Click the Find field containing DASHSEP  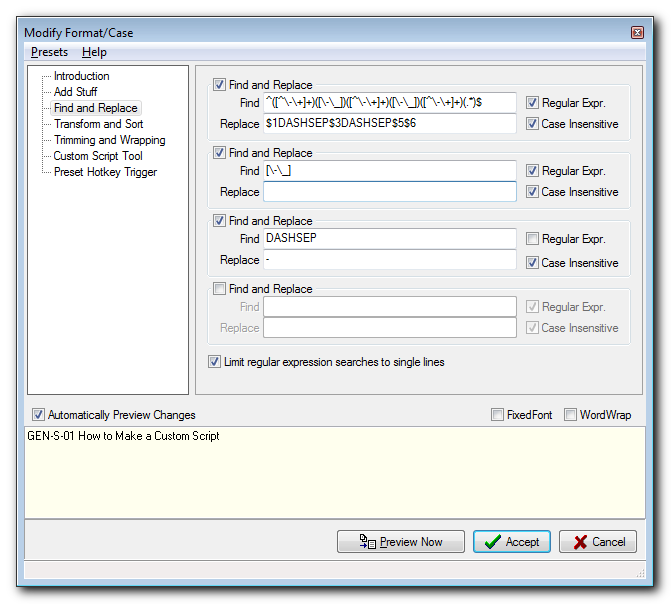point(389,239)
